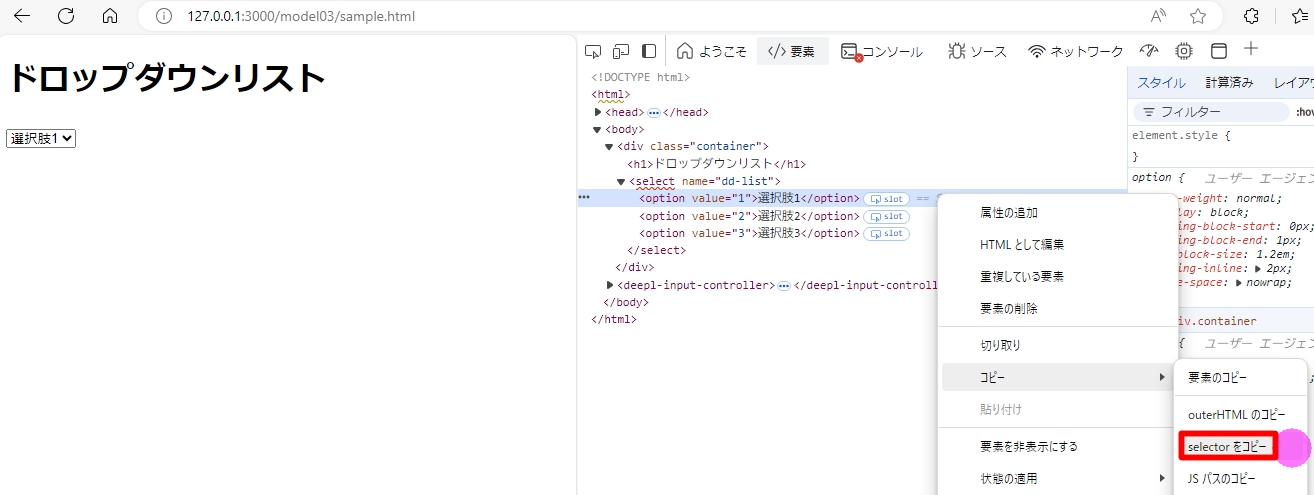Select the スタイル styles tab
This screenshot has height=495, width=1314.
(x=1161, y=83)
